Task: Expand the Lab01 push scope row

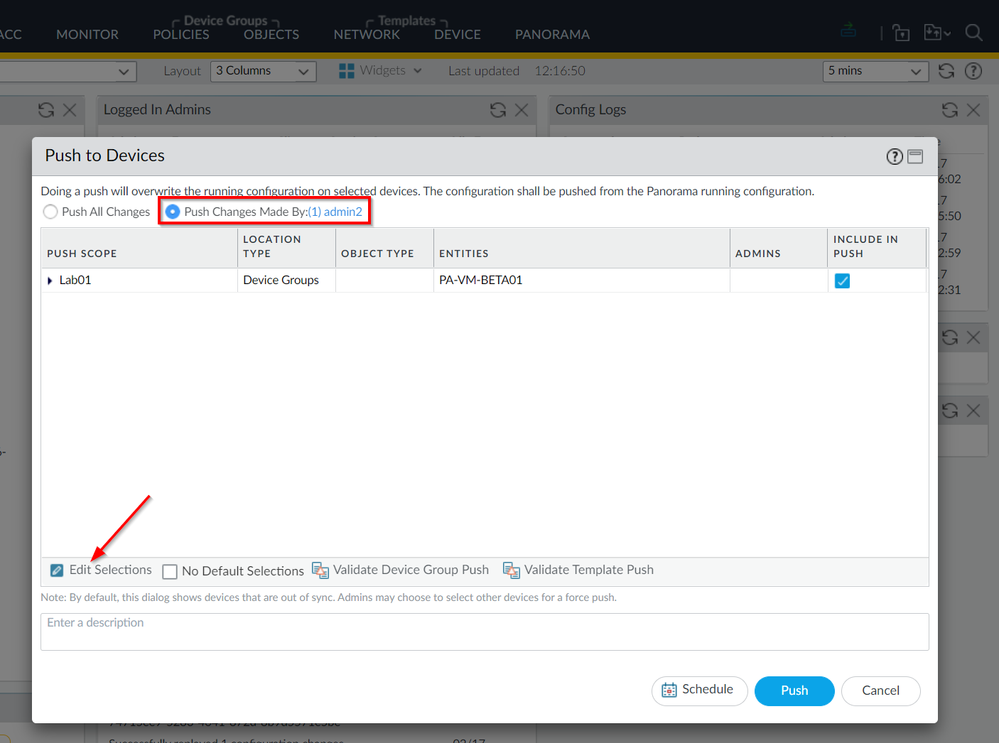Action: [x=50, y=280]
